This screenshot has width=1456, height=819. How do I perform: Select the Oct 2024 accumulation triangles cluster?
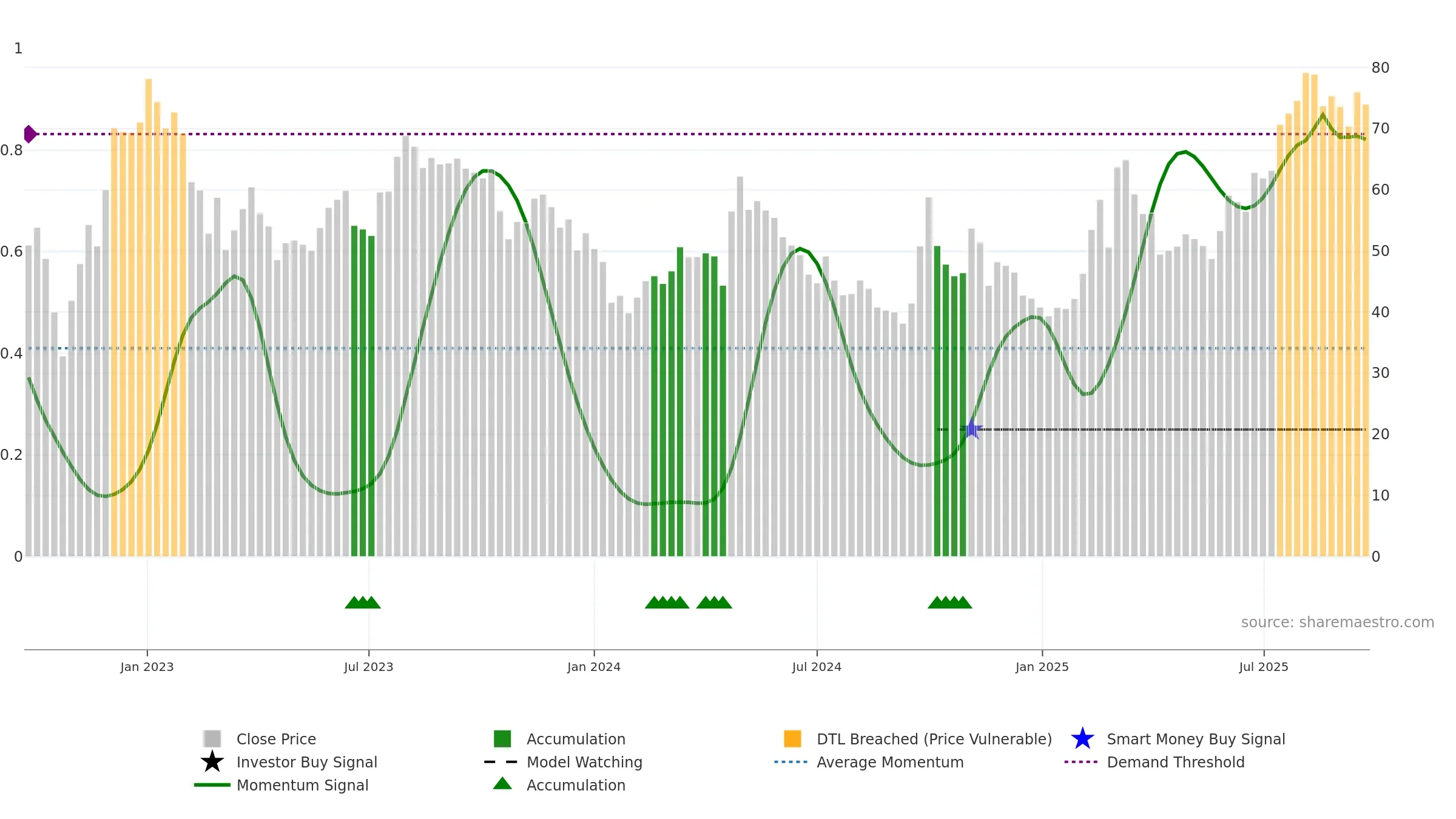(949, 602)
